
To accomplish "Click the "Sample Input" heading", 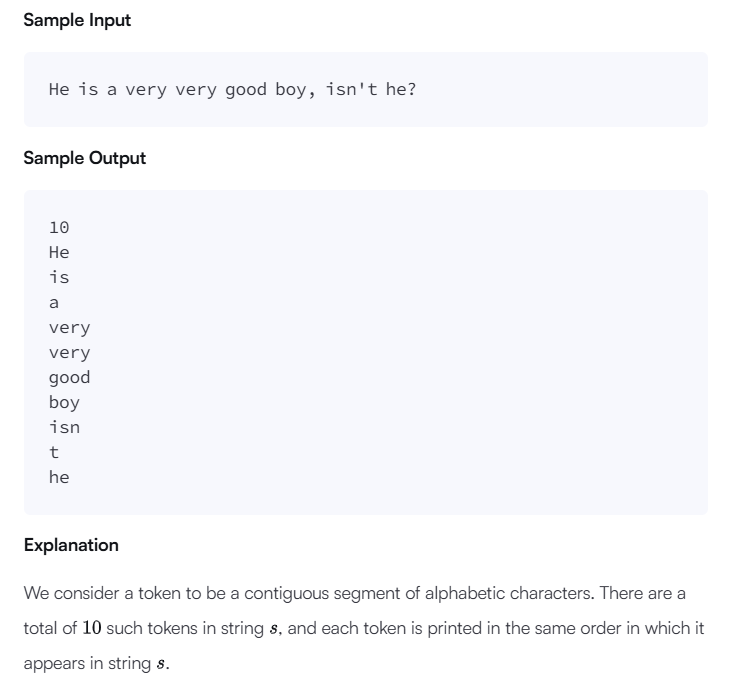I will pos(77,20).
